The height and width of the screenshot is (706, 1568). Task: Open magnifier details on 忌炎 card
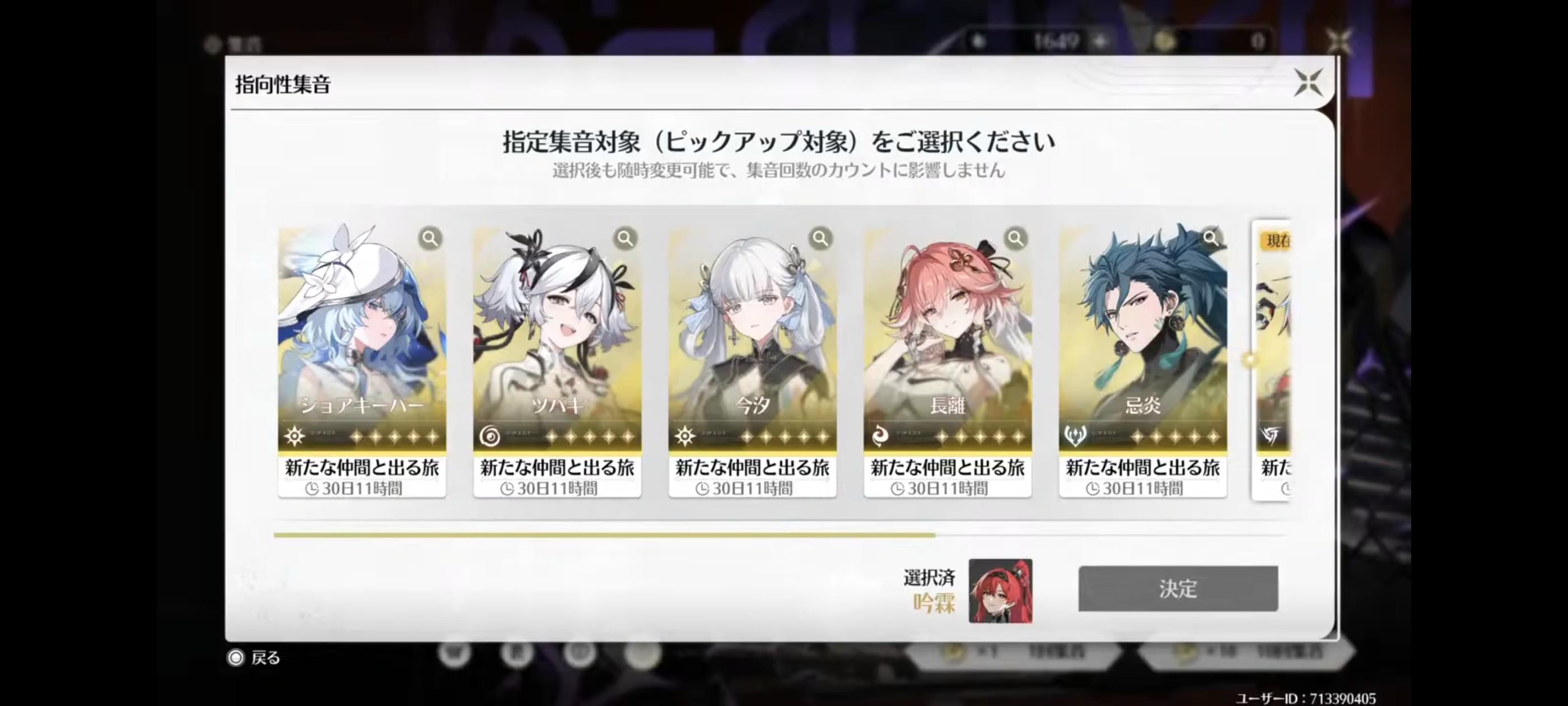1211,238
